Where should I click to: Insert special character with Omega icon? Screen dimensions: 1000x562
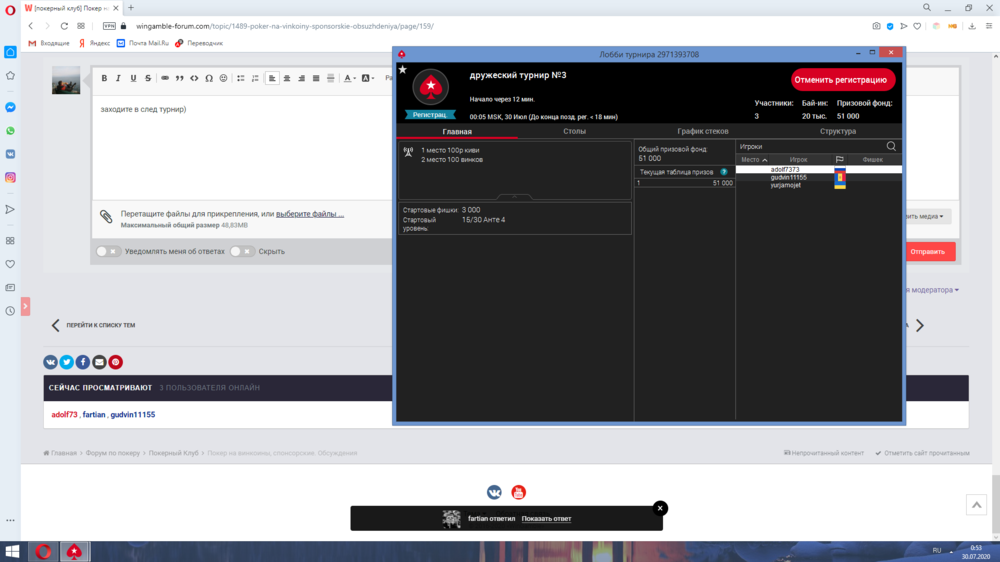pos(209,78)
